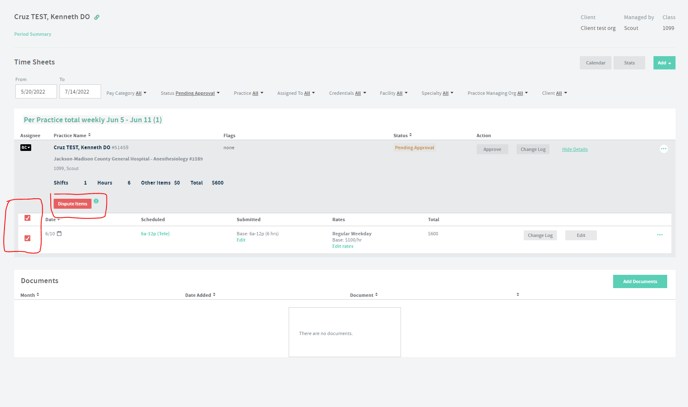The width and height of the screenshot is (688, 407).
Task: Click the help icon next to Dispute Items
Action: pyautogui.click(x=96, y=202)
